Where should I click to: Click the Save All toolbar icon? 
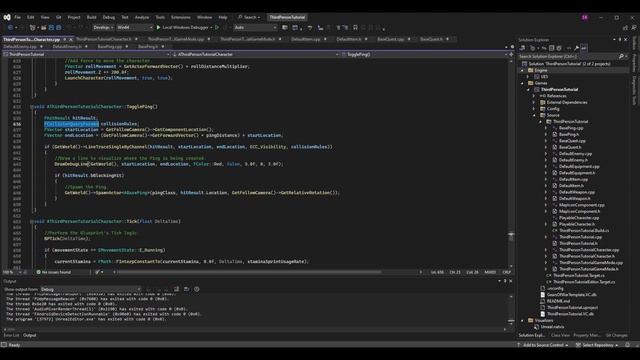[59, 27]
